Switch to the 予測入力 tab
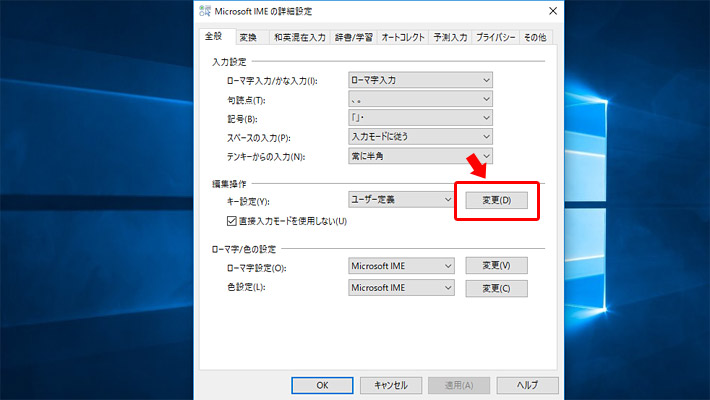Image resolution: width=710 pixels, height=400 pixels. 453,37
